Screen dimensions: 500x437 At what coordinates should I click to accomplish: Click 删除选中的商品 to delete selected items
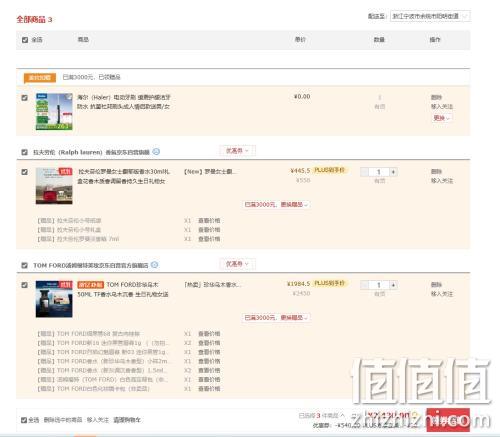pos(63,420)
